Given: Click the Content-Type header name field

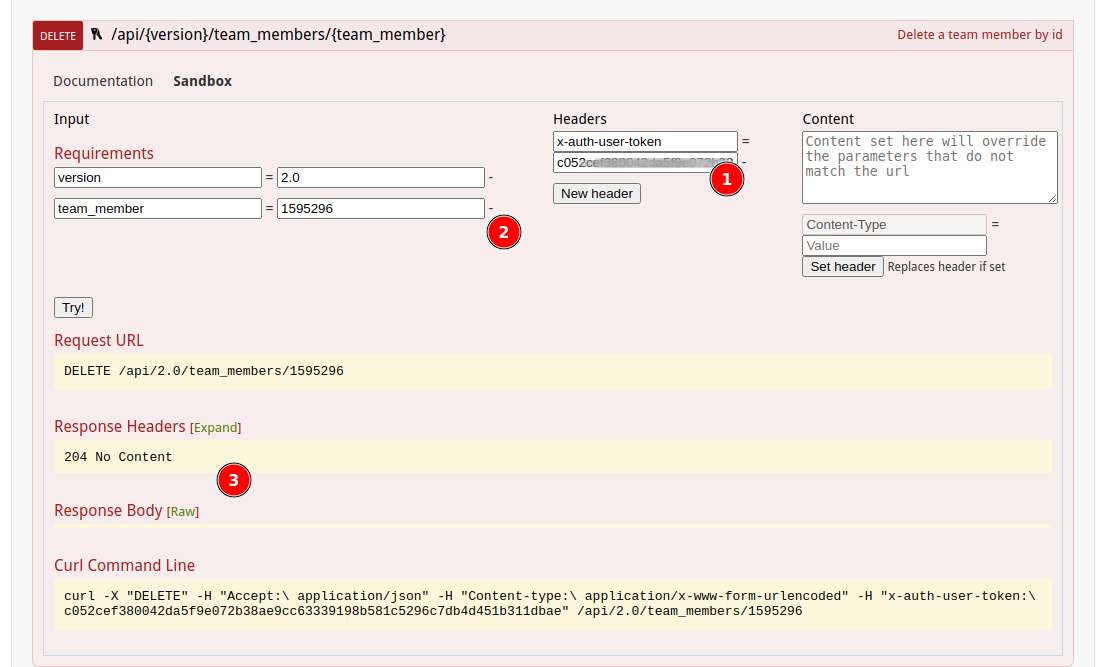Looking at the screenshot, I should coord(894,225).
